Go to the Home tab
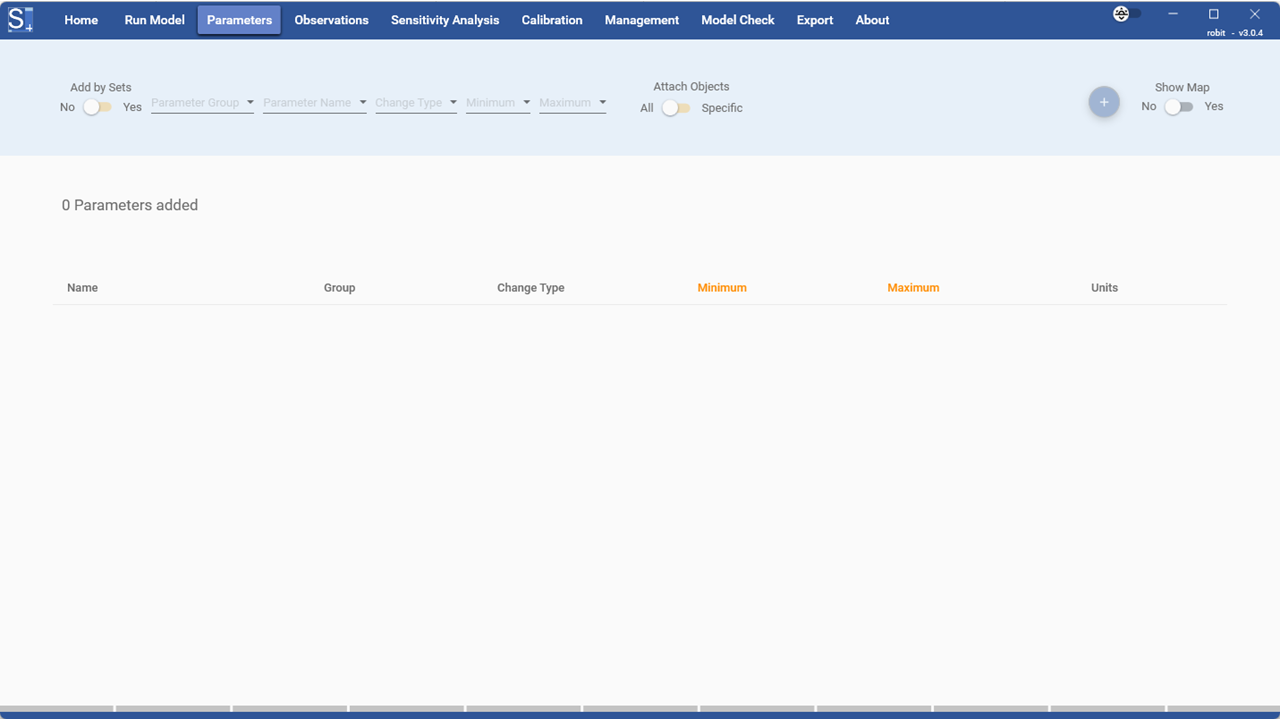 pyautogui.click(x=81, y=20)
